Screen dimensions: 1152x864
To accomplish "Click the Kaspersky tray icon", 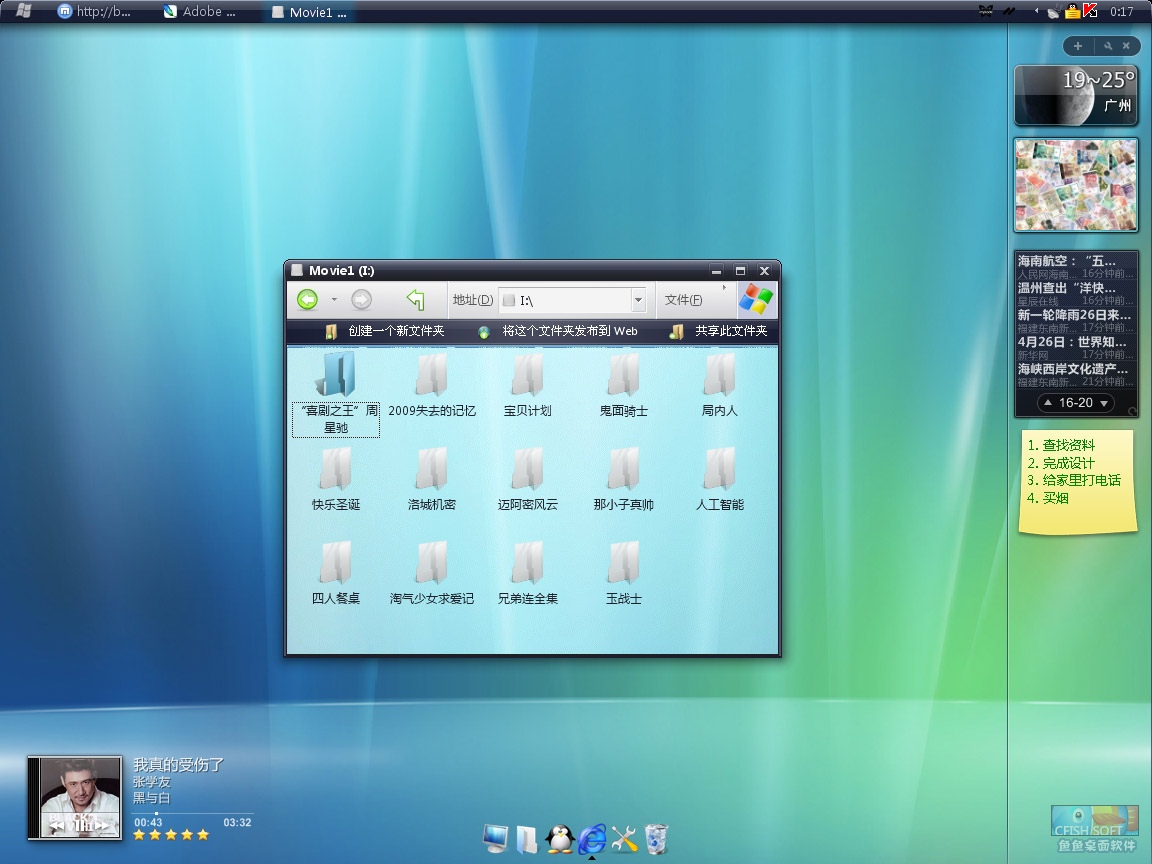I will coord(1091,12).
